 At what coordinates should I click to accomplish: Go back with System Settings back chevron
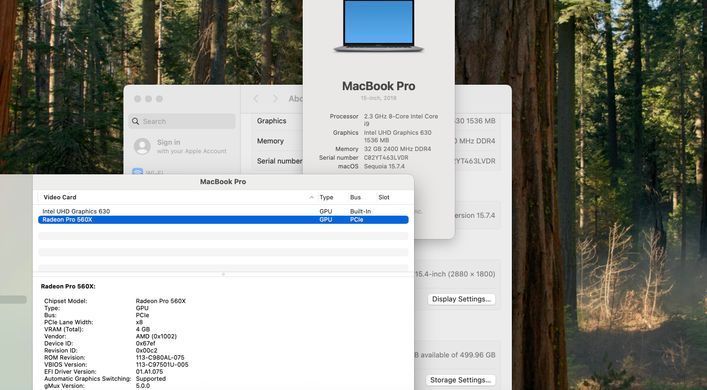[256, 99]
